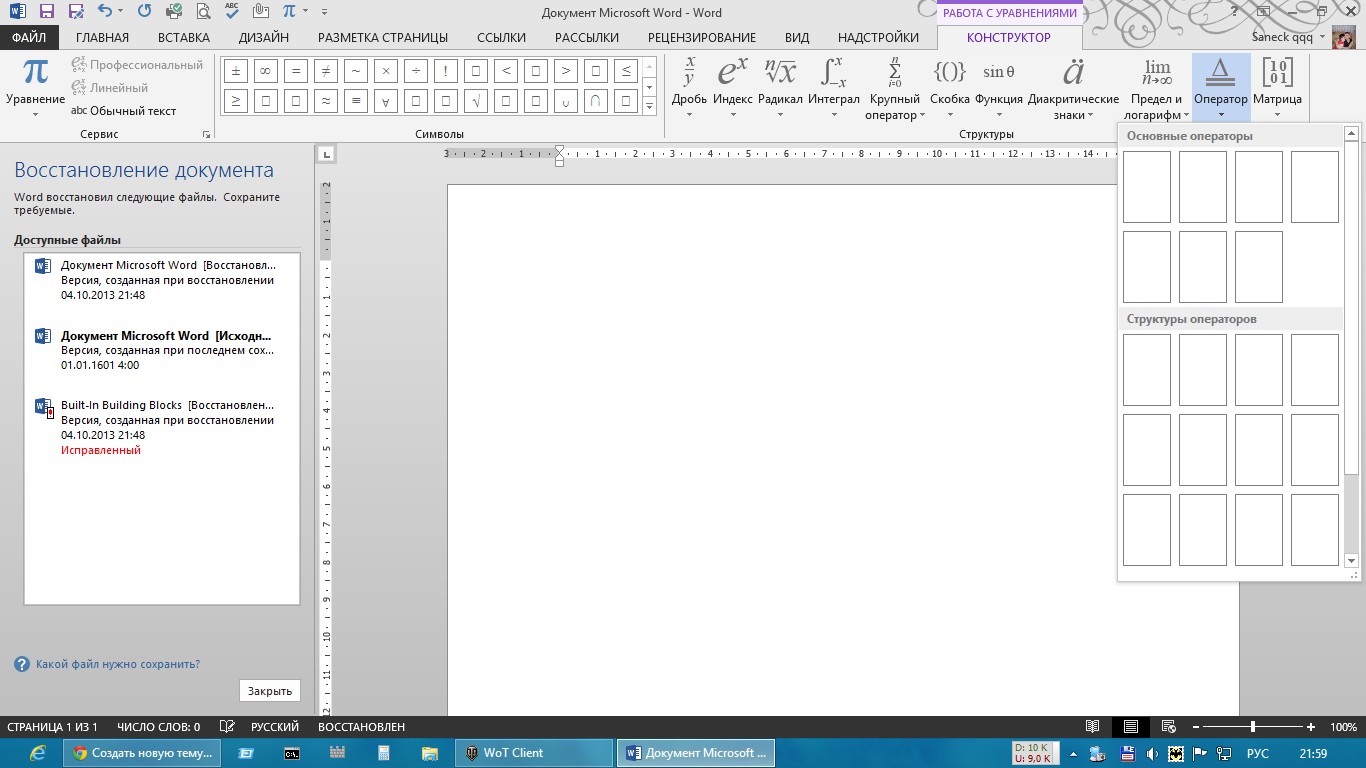Click the zoom out minus button
The height and width of the screenshot is (768, 1366).
(1195, 727)
